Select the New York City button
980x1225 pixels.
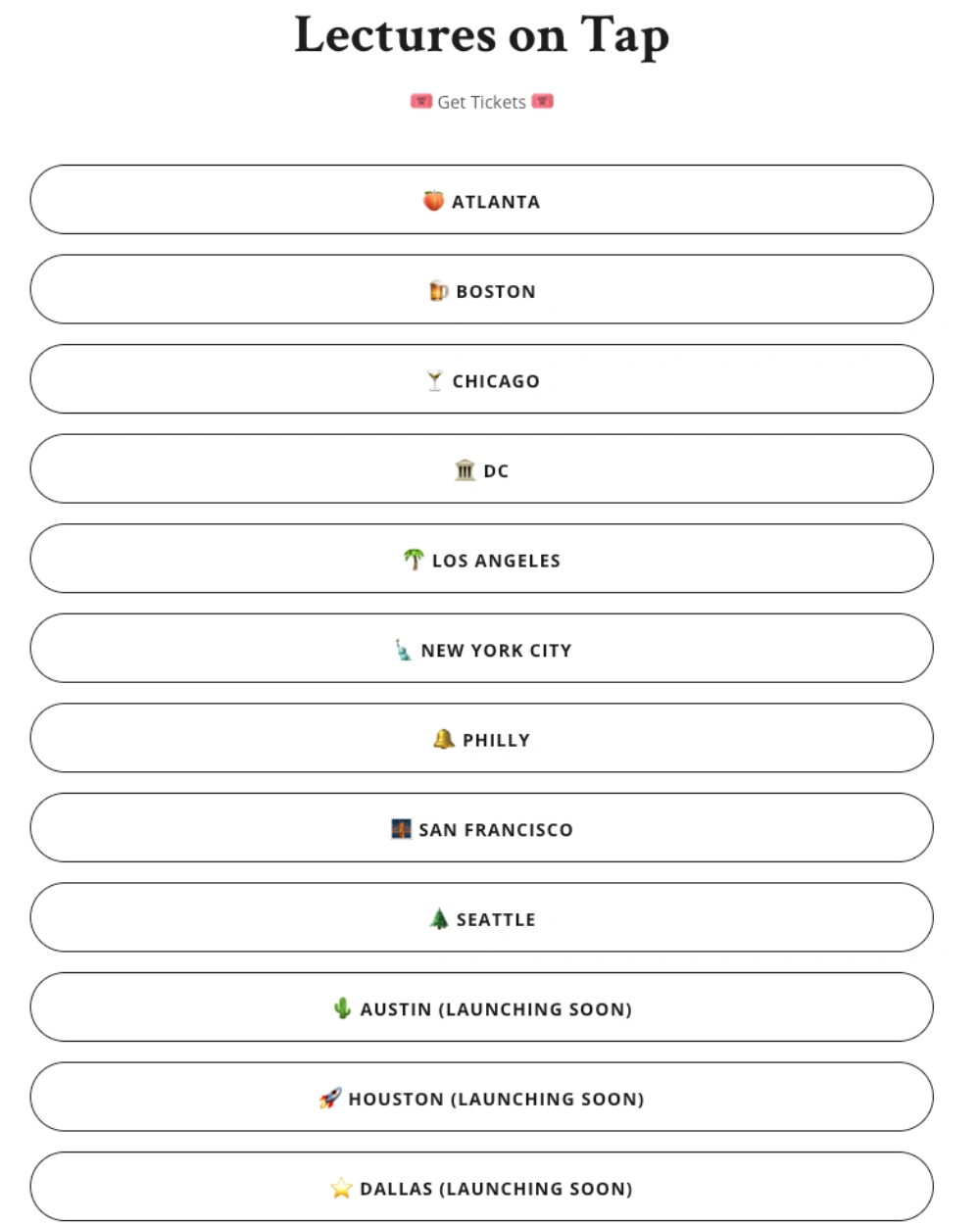pyautogui.click(x=481, y=649)
